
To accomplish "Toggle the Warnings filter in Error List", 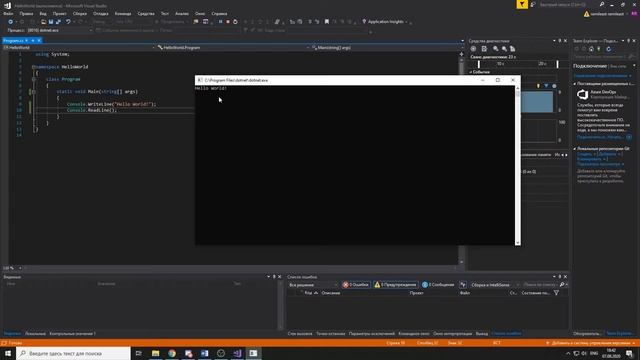I will pyautogui.click(x=396, y=284).
